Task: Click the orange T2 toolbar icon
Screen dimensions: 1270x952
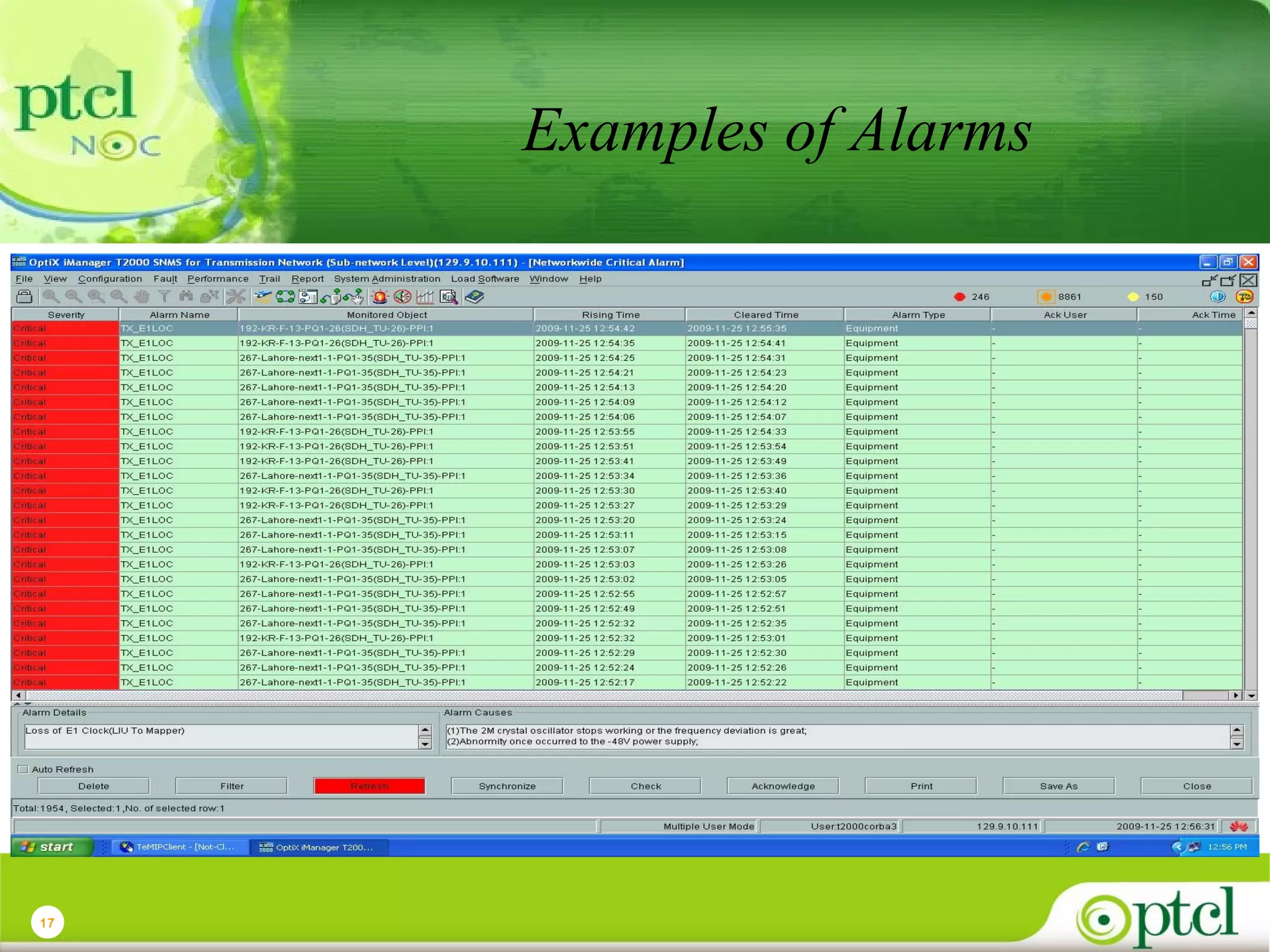Action: (x=1244, y=297)
